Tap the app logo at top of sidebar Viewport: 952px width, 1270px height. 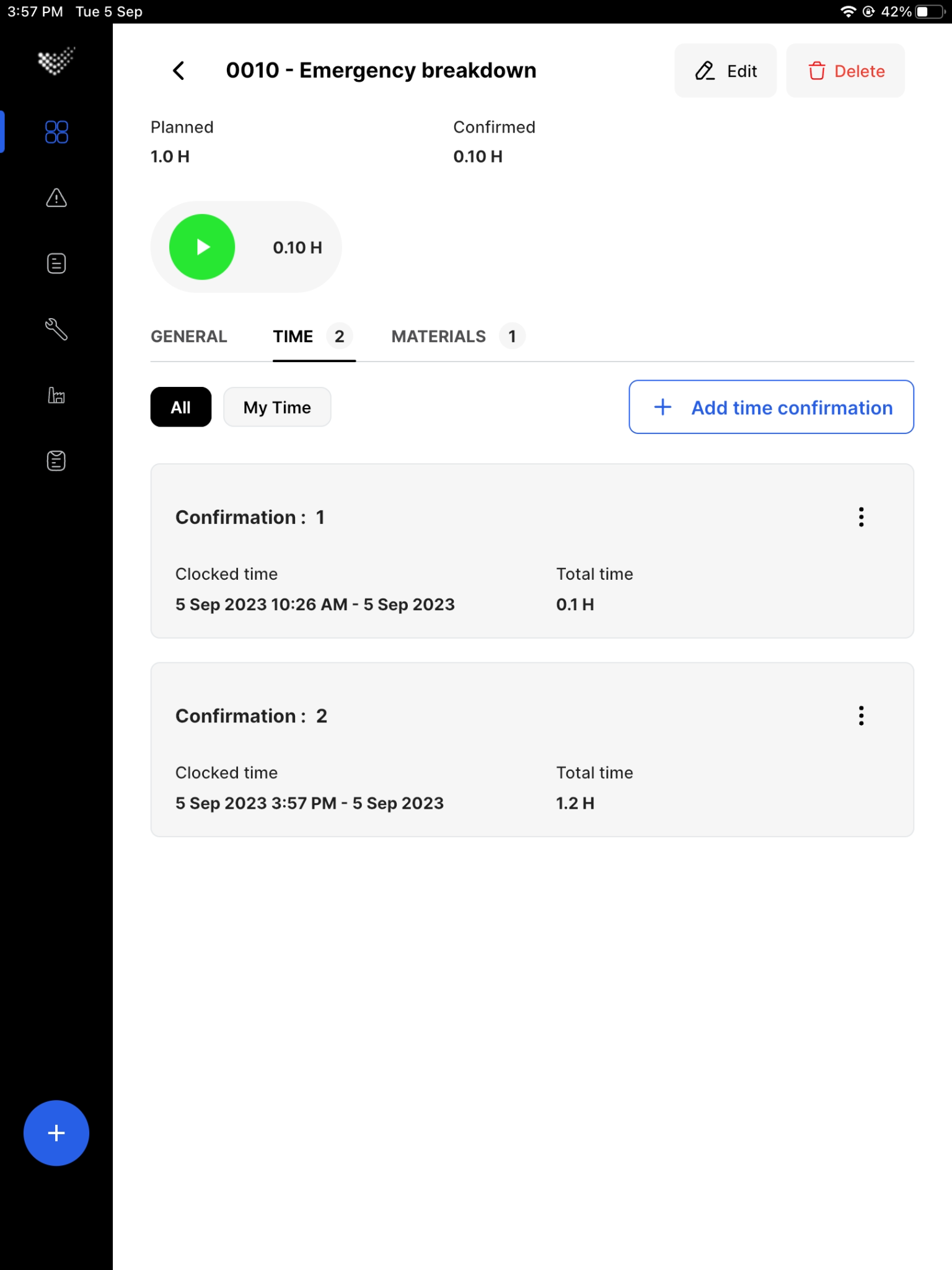click(x=56, y=61)
